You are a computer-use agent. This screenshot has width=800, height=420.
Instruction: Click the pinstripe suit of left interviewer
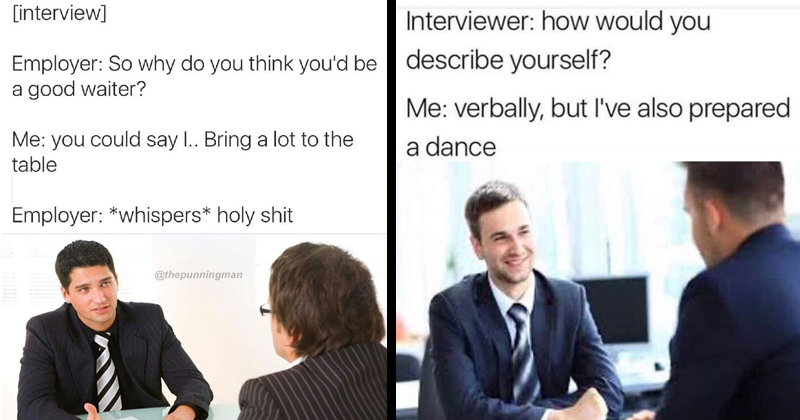tap(312, 384)
